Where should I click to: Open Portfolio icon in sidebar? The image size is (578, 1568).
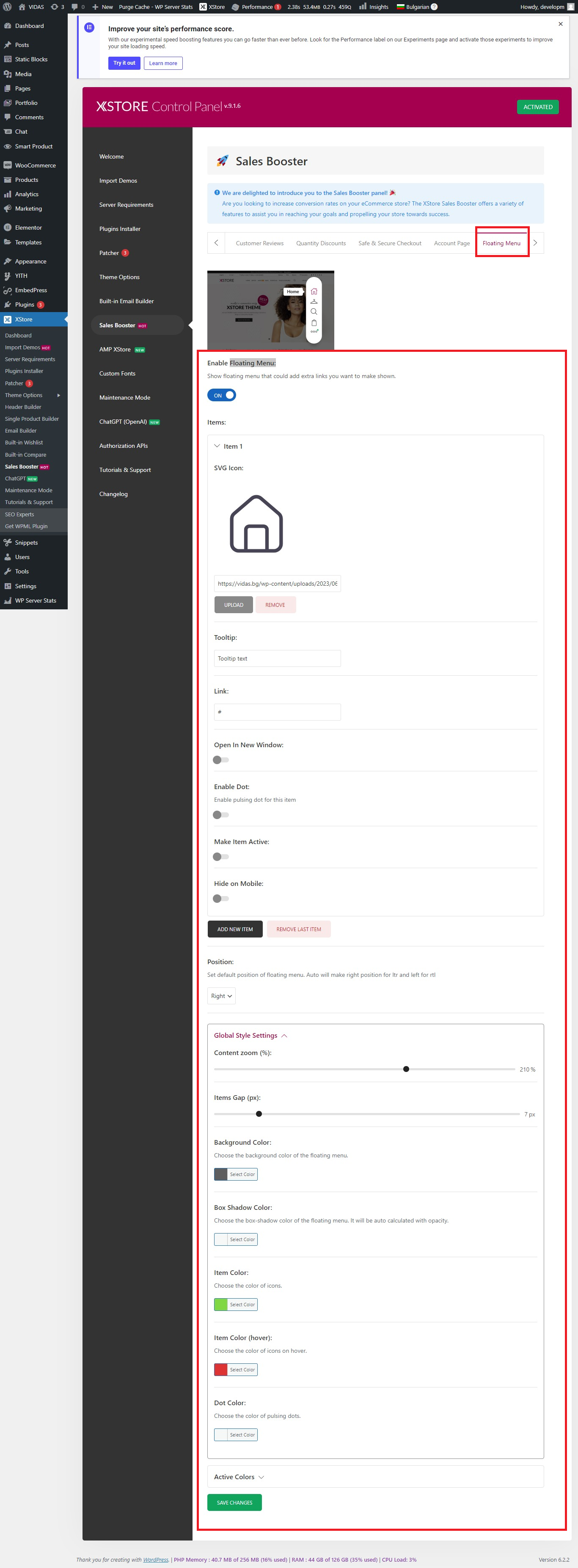click(7, 103)
